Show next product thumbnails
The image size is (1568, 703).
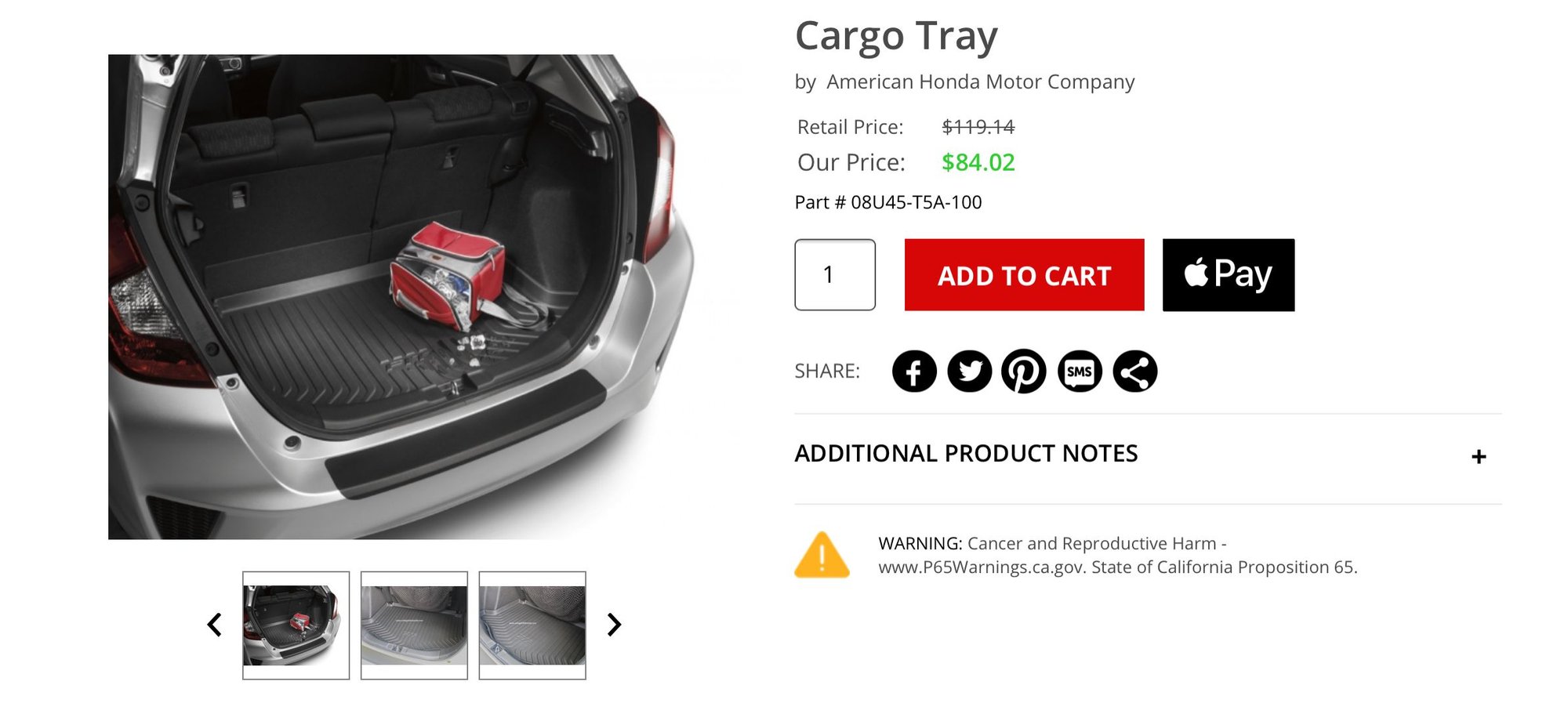tap(614, 625)
